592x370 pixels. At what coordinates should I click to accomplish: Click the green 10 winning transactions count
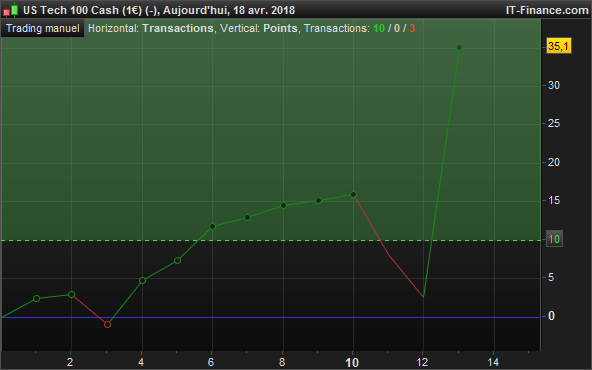(379, 28)
